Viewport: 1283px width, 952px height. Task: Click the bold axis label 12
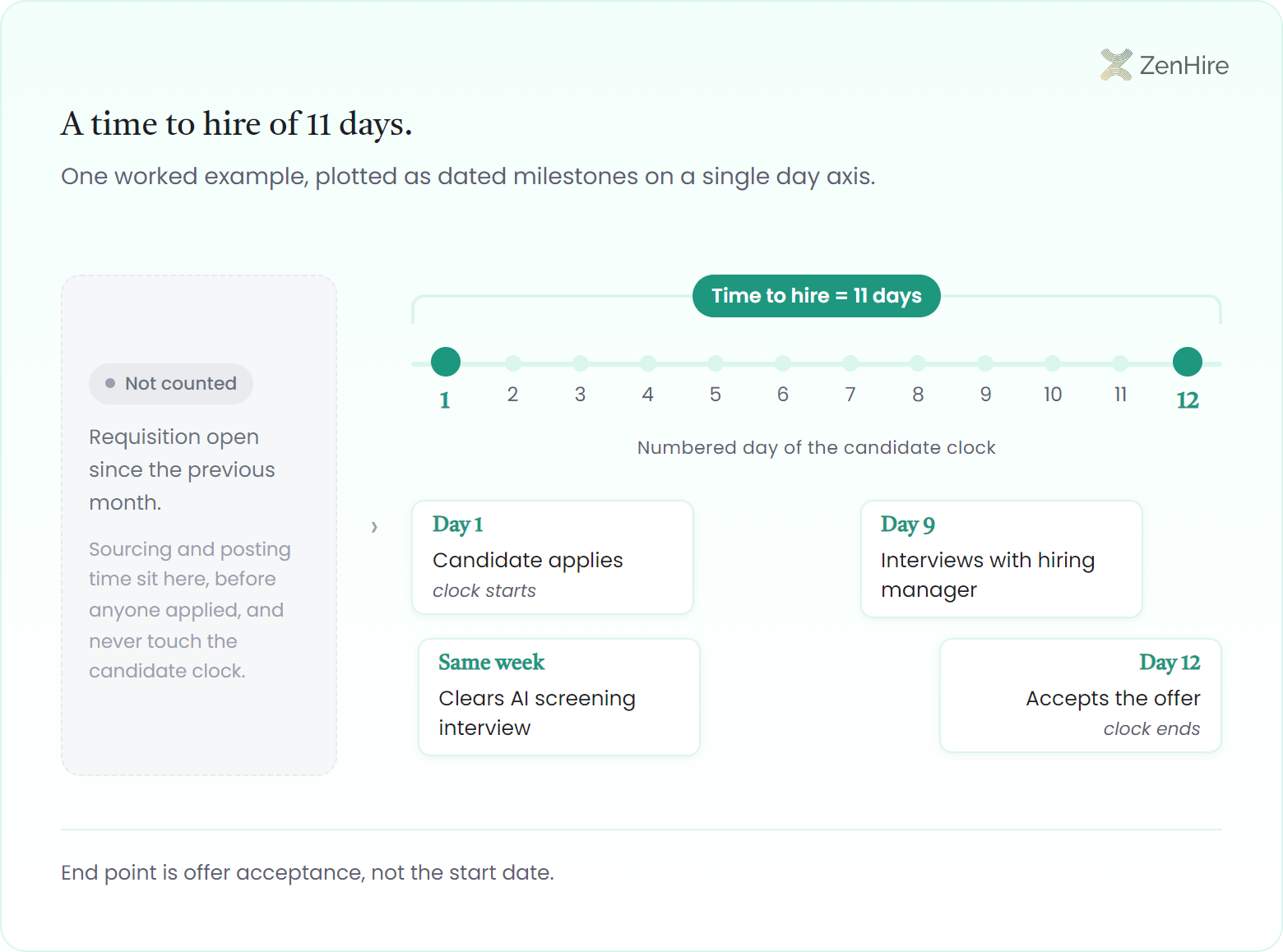click(1188, 400)
